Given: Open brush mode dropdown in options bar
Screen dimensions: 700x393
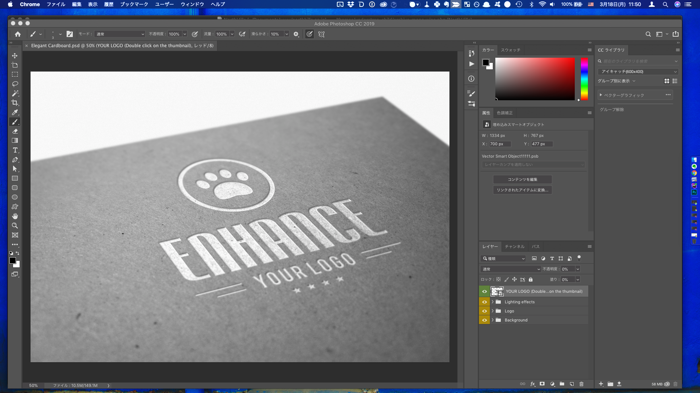Looking at the screenshot, I should coord(120,34).
